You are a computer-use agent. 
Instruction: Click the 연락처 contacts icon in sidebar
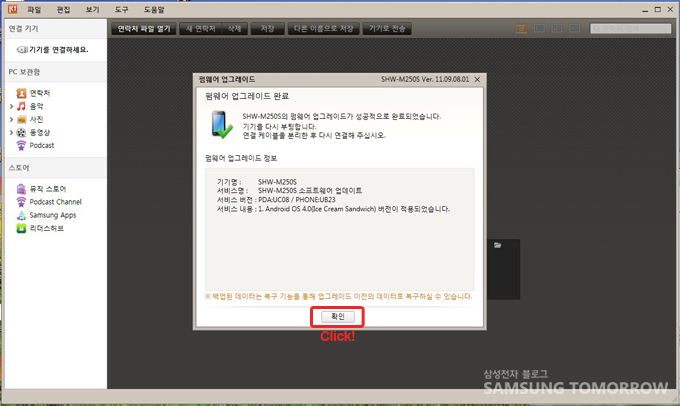point(21,93)
